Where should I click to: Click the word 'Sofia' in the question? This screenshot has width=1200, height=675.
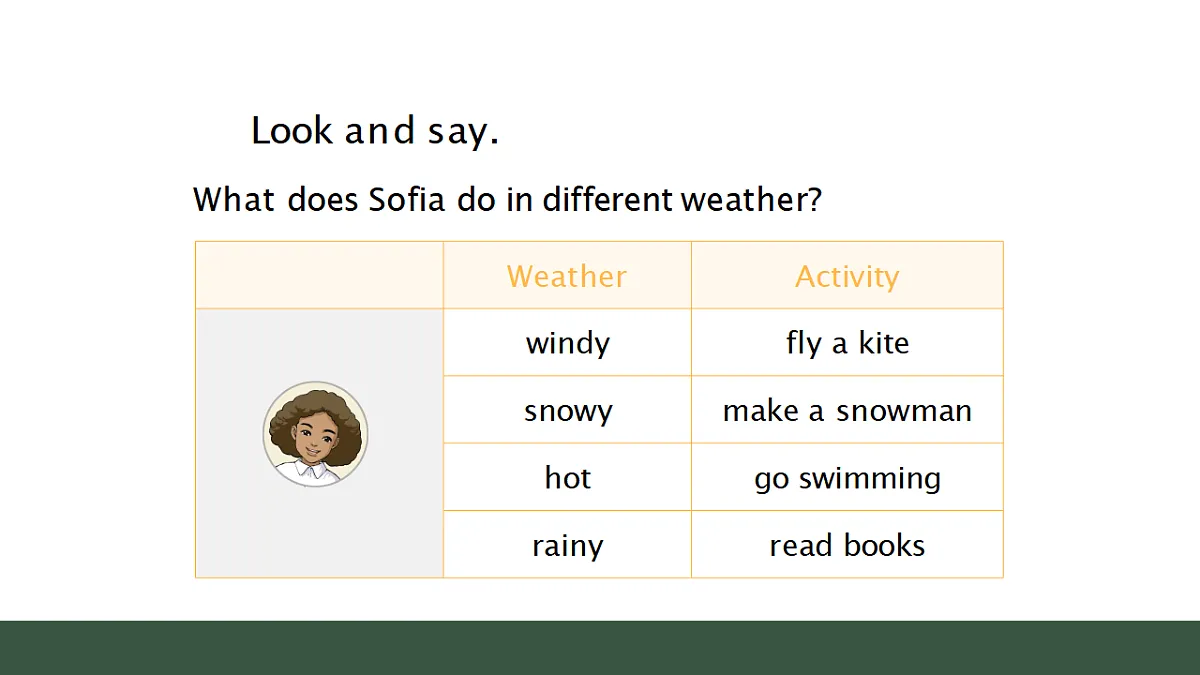407,199
